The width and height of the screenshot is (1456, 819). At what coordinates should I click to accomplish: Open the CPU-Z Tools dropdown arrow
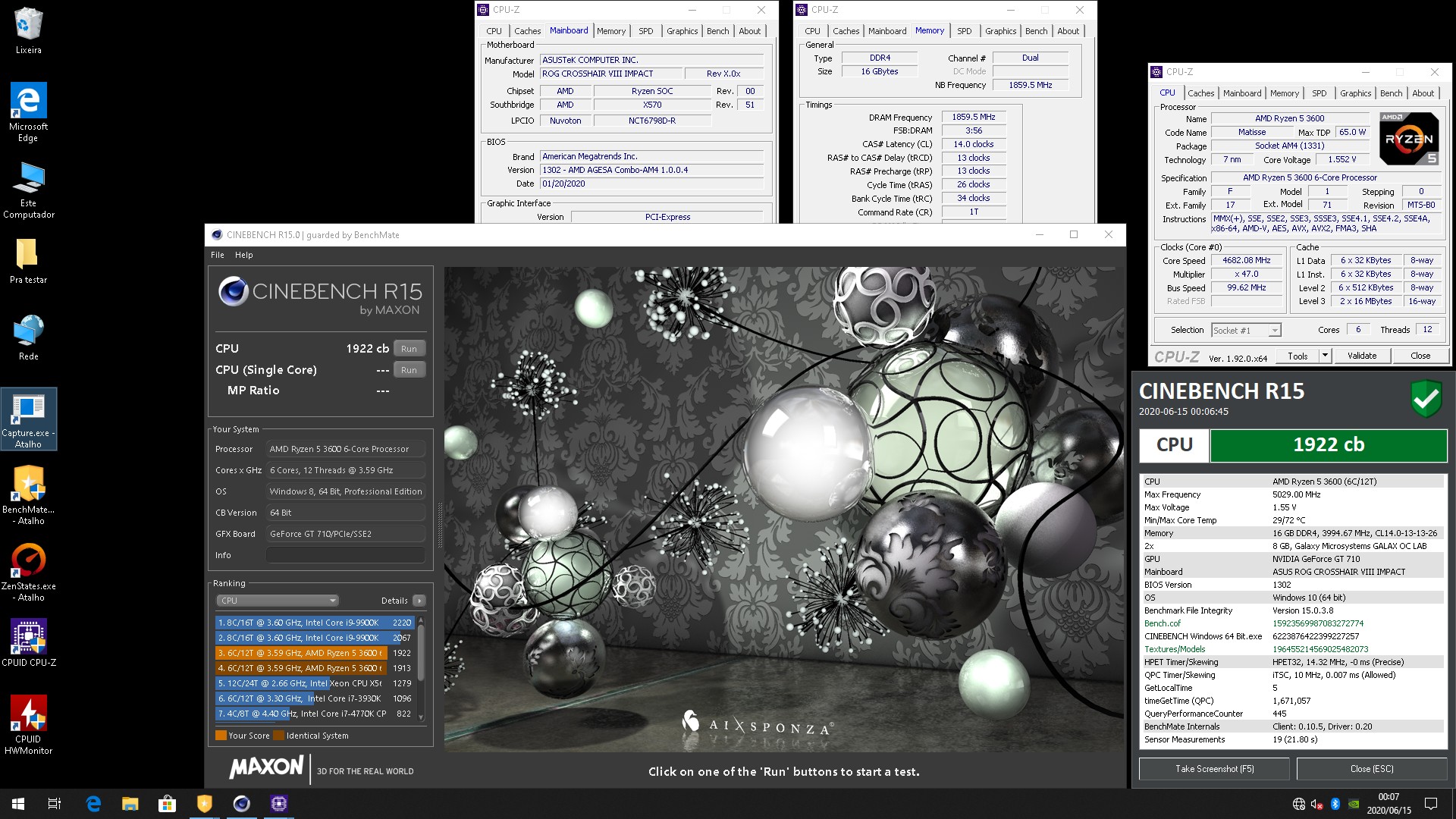pos(1325,356)
